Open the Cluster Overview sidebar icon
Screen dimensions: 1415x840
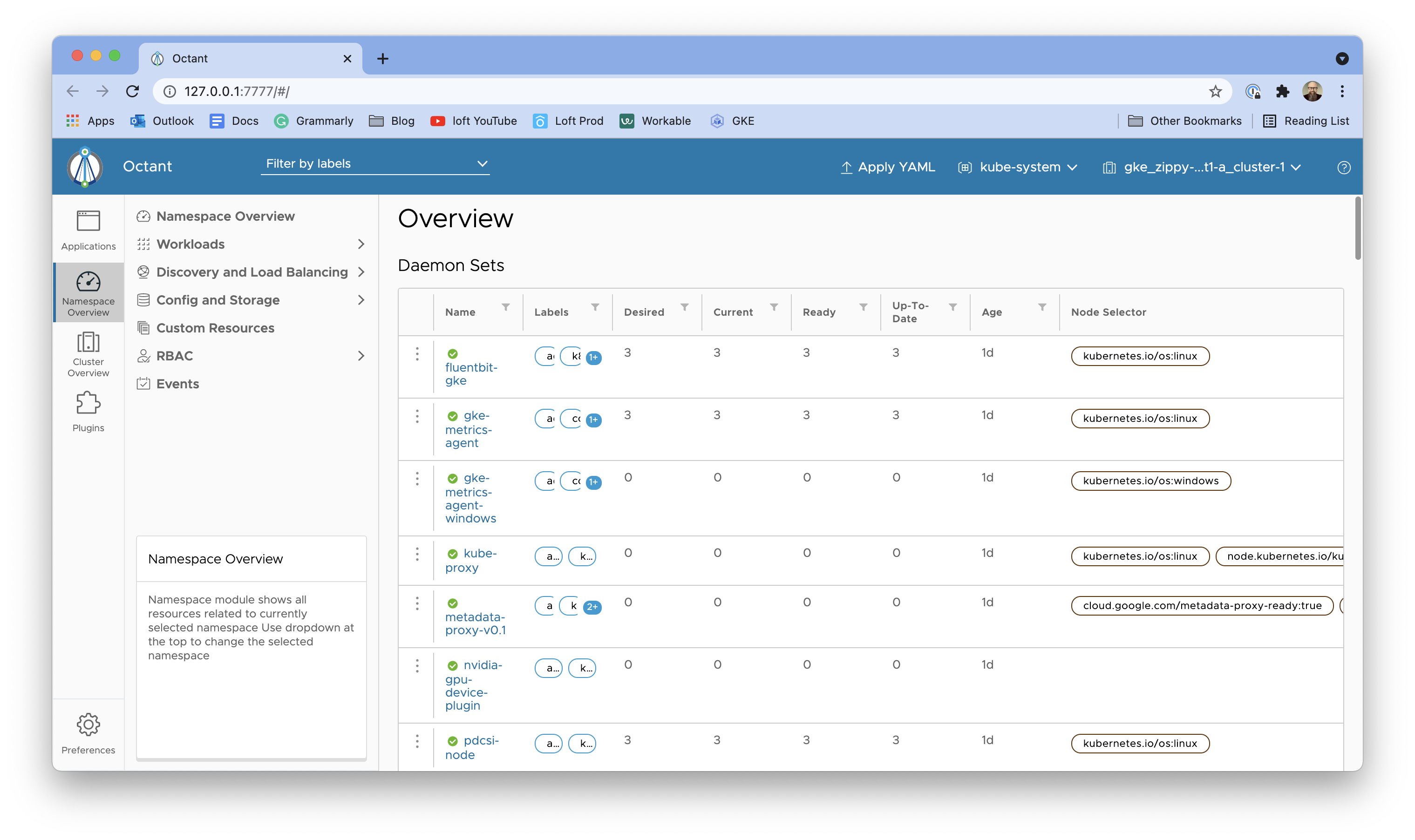pos(88,354)
